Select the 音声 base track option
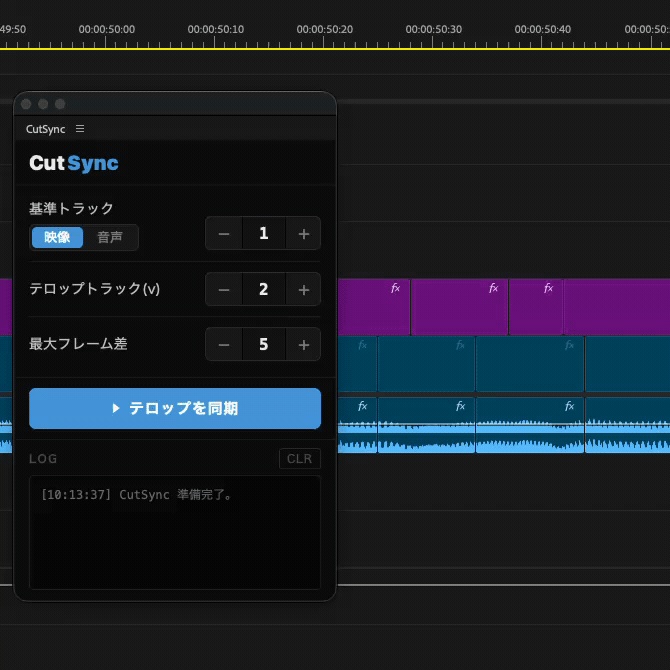The width and height of the screenshot is (670, 670). pos(110,237)
